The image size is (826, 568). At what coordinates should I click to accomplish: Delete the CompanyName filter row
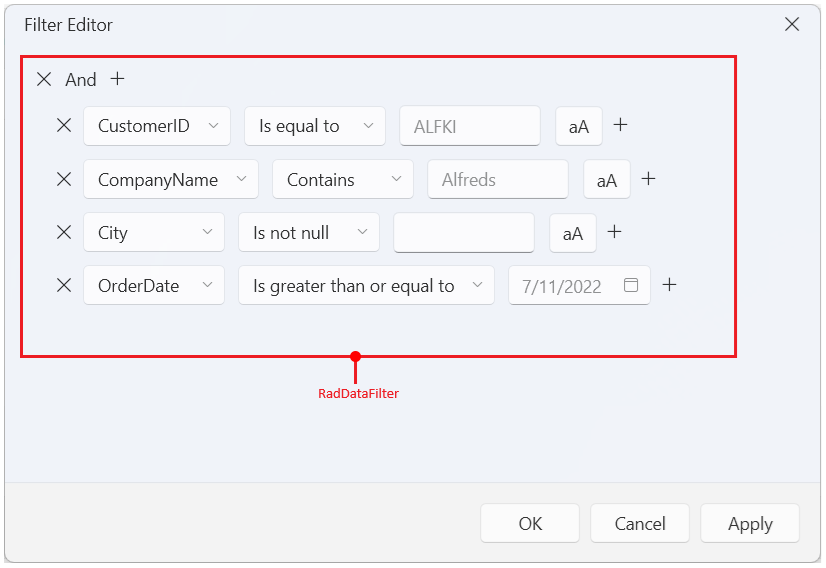pyautogui.click(x=64, y=179)
